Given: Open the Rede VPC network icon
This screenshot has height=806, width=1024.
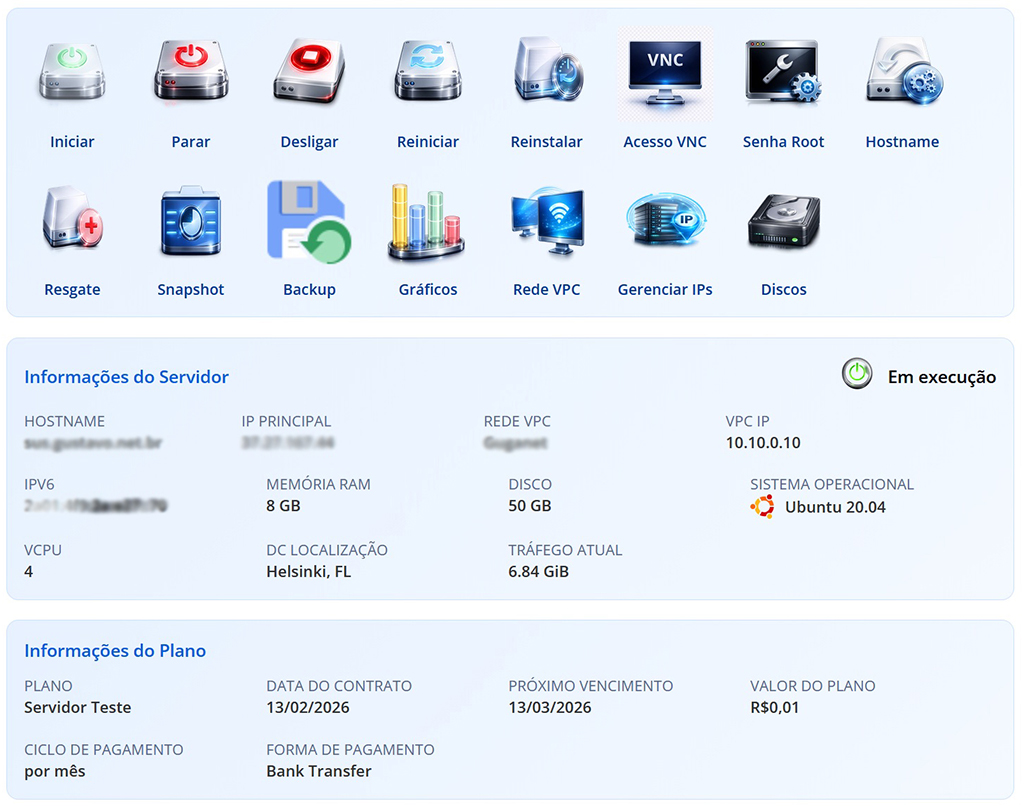Looking at the screenshot, I should tap(546, 221).
